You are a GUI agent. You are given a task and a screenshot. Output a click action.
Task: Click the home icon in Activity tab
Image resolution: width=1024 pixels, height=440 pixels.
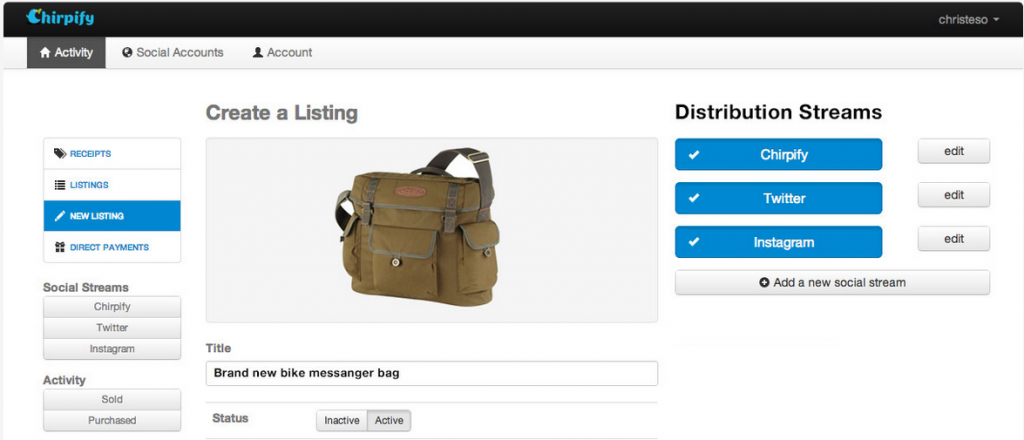point(45,53)
